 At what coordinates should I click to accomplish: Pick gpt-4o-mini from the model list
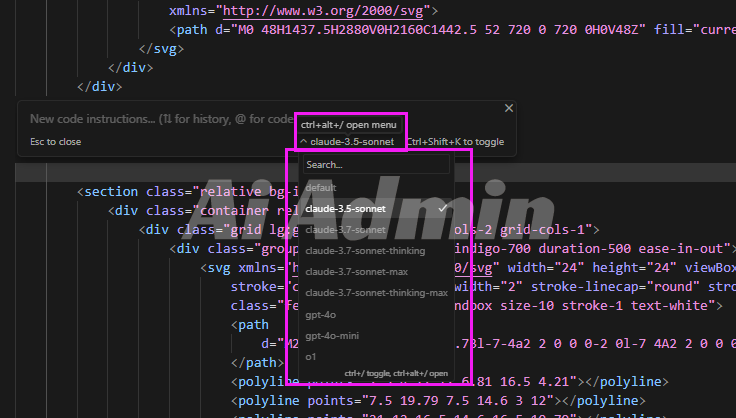click(376, 336)
